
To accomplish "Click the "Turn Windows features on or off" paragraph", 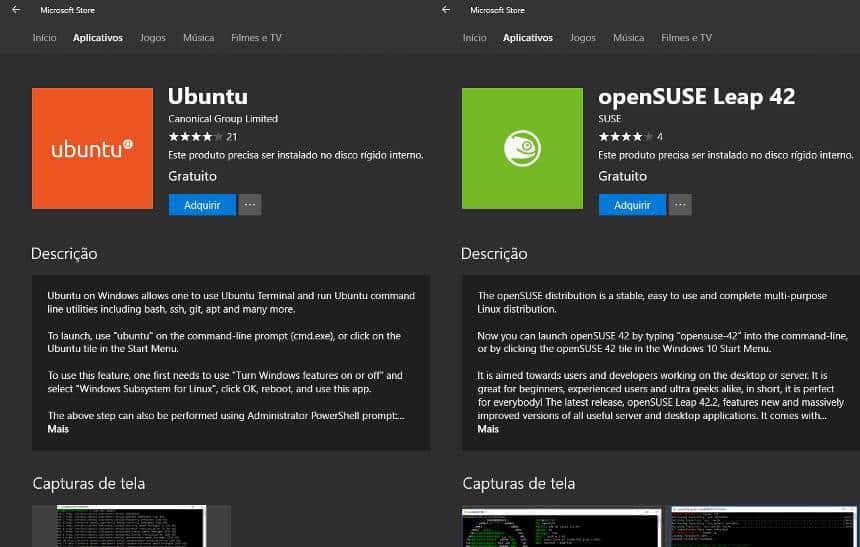I will point(225,382).
